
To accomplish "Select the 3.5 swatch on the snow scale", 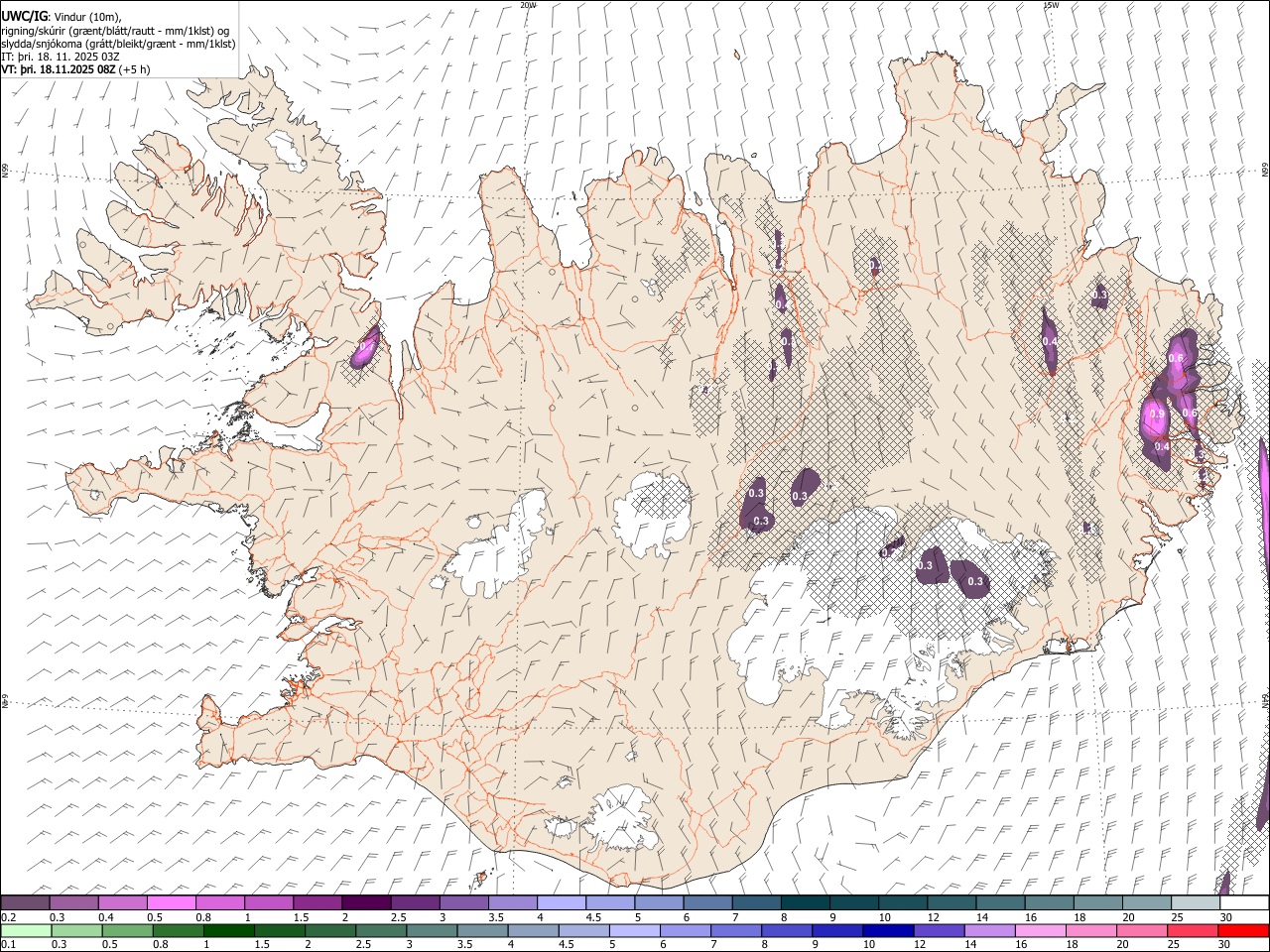I will [512, 902].
